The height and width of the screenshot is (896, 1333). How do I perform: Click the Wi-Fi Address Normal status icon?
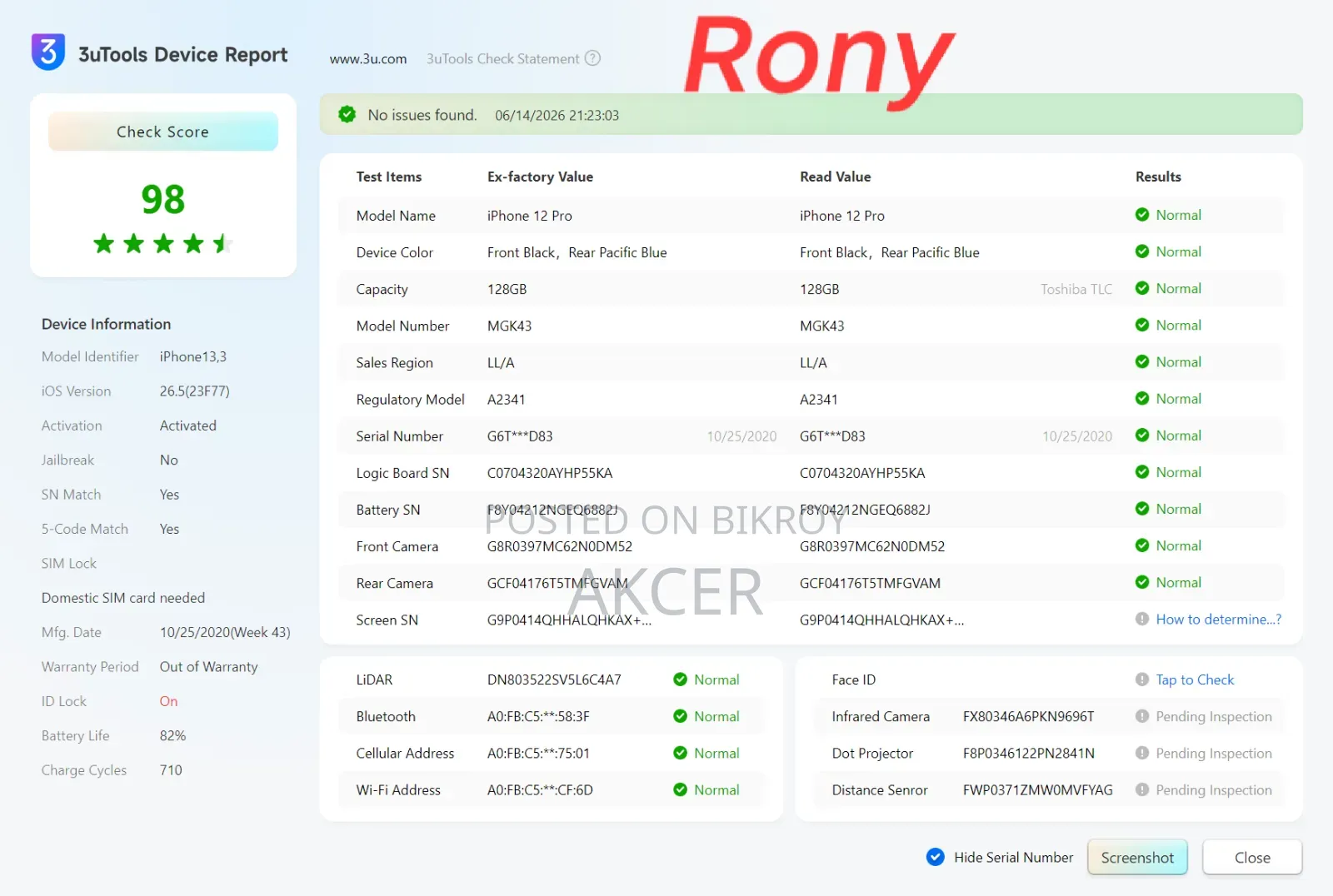pyautogui.click(x=680, y=789)
